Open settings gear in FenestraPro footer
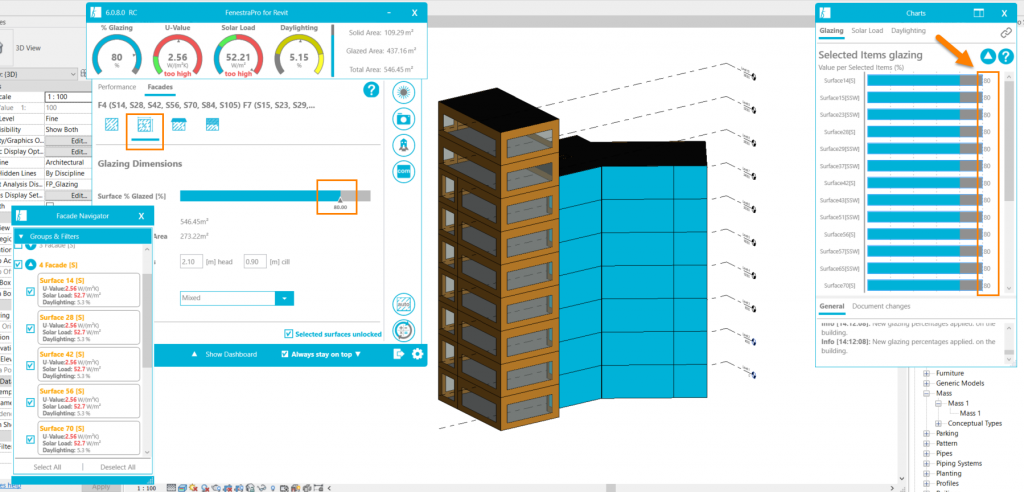The height and width of the screenshot is (492, 1024). coord(417,354)
